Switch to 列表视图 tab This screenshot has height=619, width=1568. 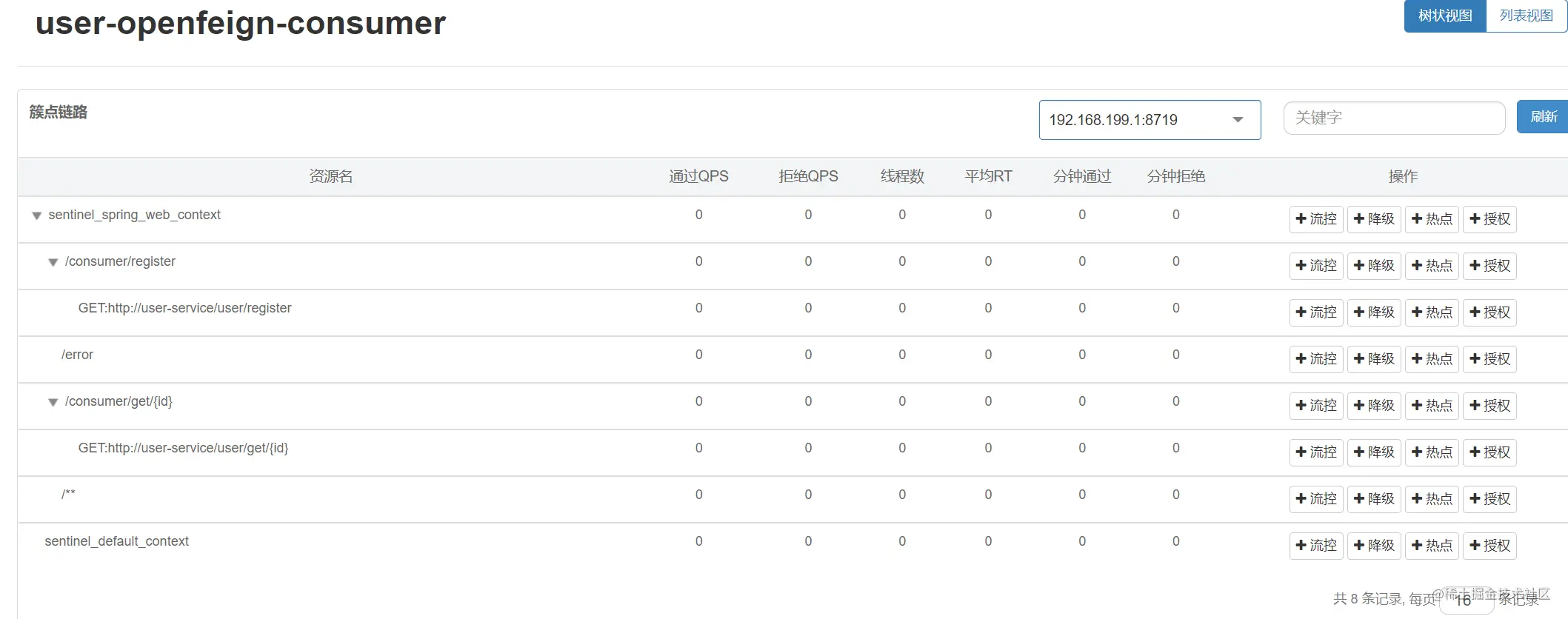click(1526, 16)
